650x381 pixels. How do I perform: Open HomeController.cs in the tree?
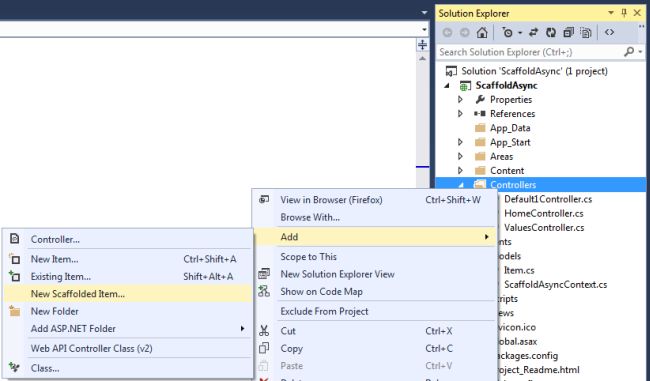(x=543, y=214)
